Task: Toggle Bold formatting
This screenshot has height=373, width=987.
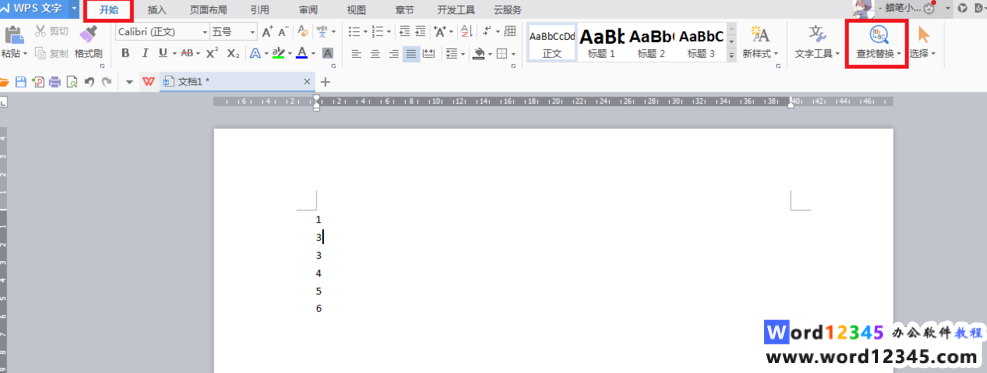Action: (125, 53)
